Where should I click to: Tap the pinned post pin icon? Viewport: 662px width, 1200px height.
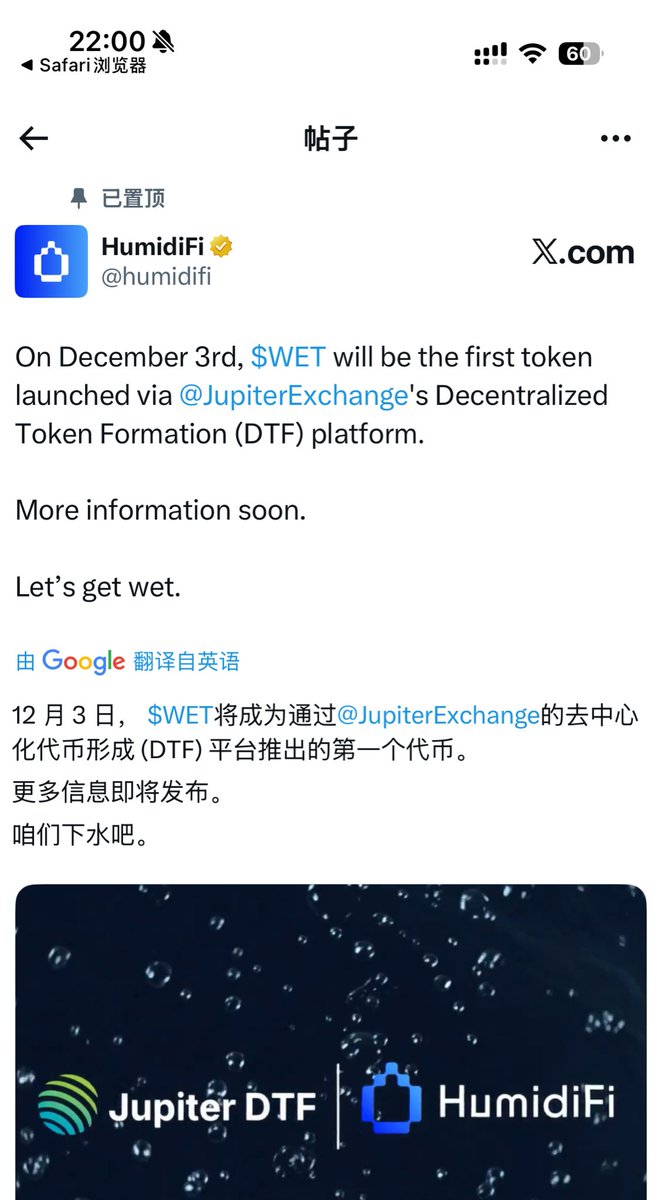click(79, 198)
